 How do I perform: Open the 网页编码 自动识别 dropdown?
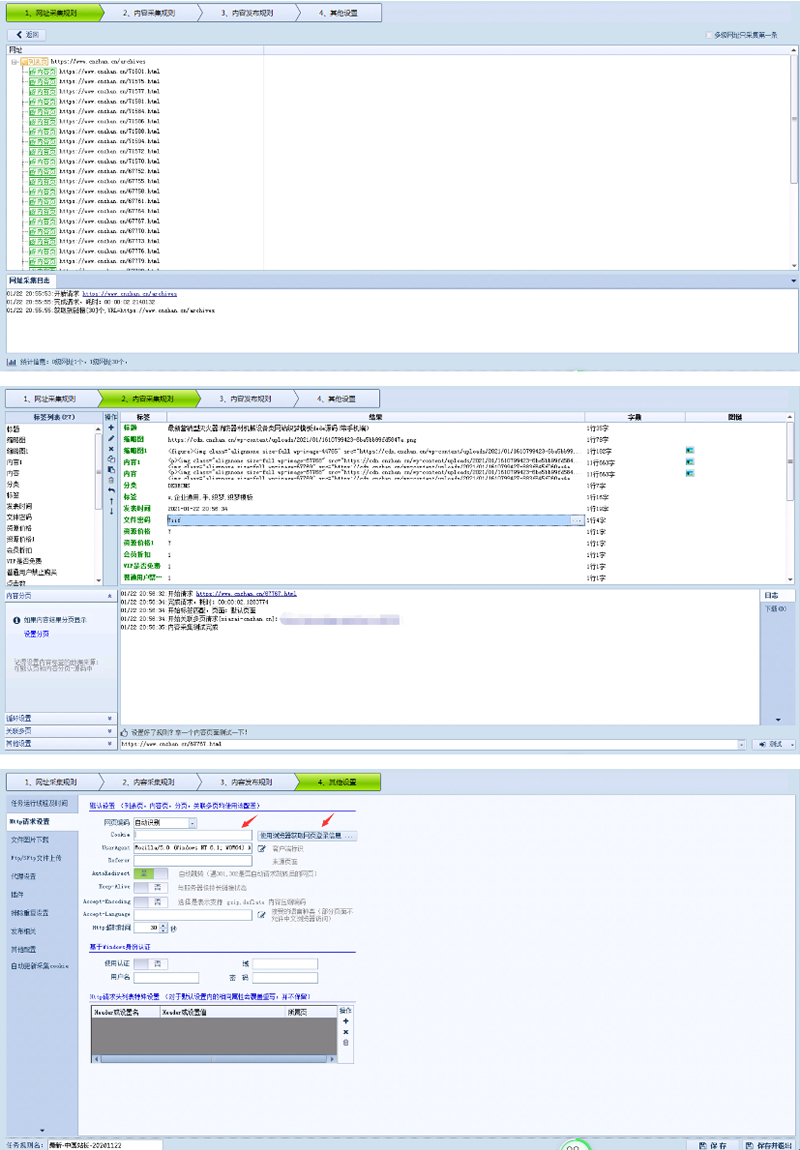191,823
